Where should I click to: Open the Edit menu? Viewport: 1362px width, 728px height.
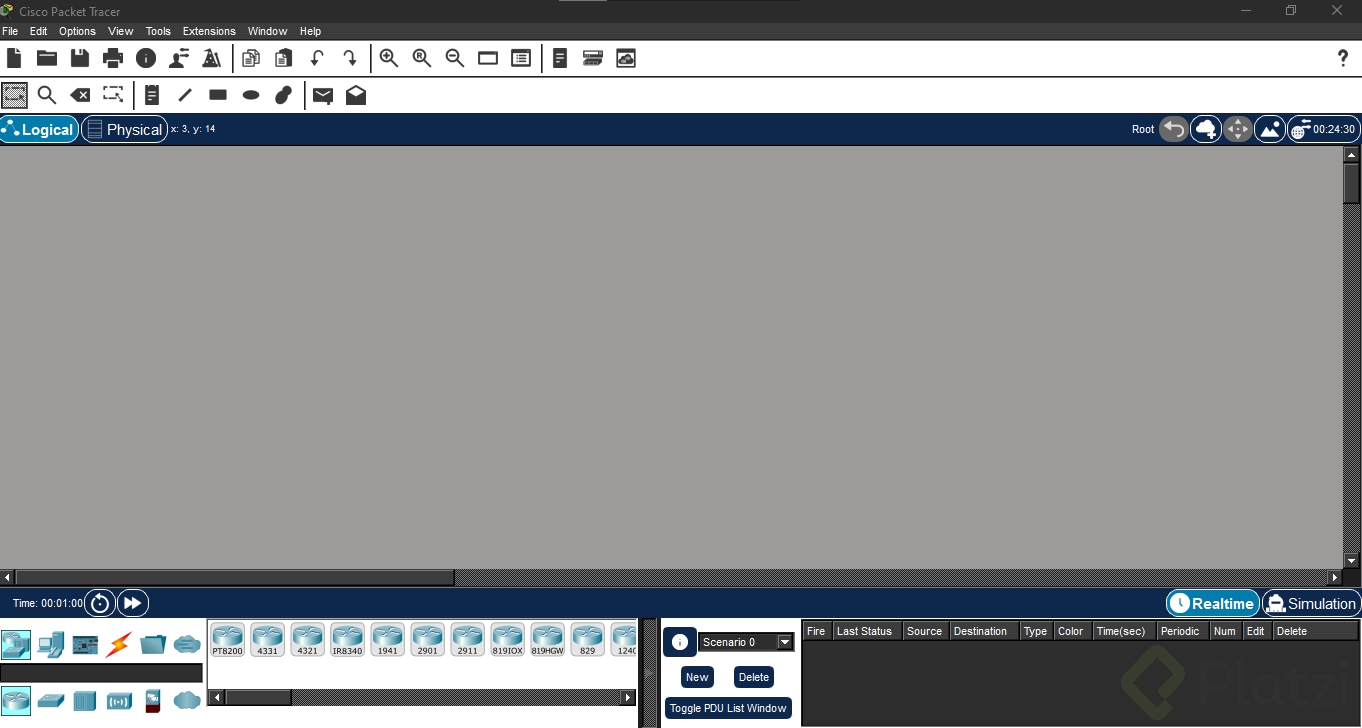click(x=39, y=31)
